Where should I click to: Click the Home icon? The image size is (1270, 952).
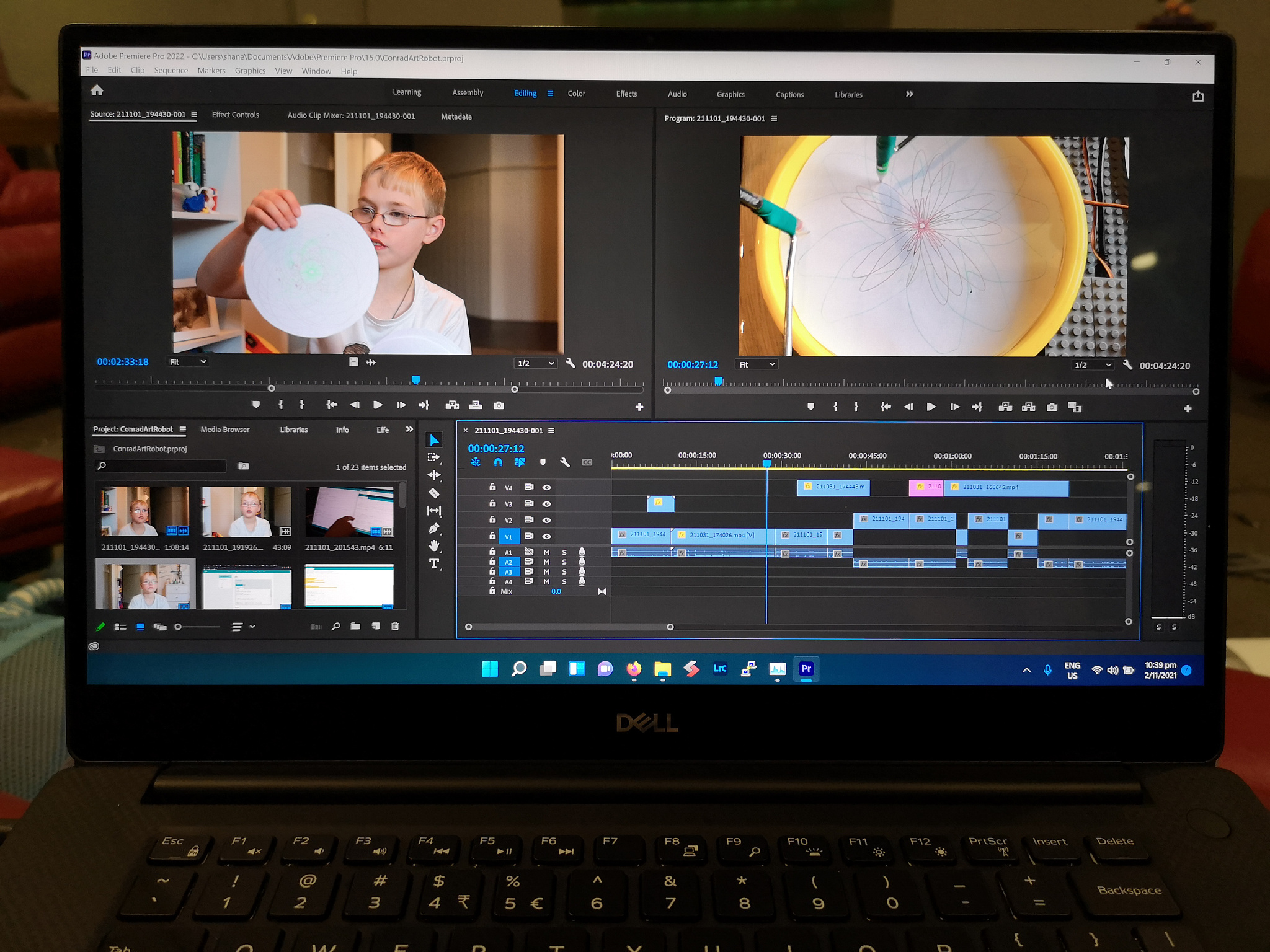pyautogui.click(x=97, y=90)
